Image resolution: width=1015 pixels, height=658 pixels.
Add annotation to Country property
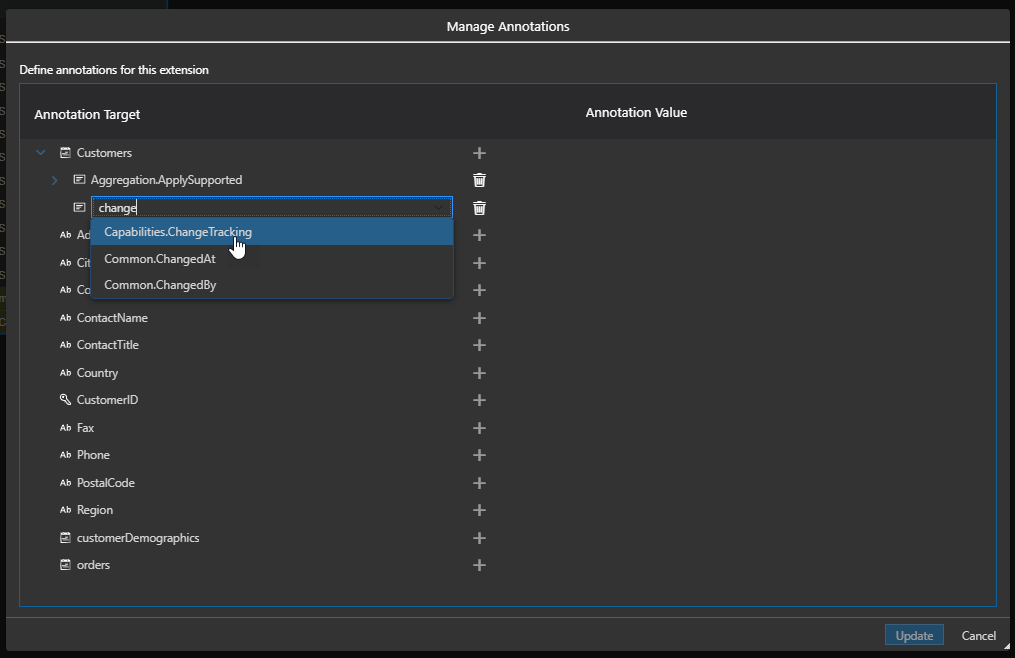[479, 373]
